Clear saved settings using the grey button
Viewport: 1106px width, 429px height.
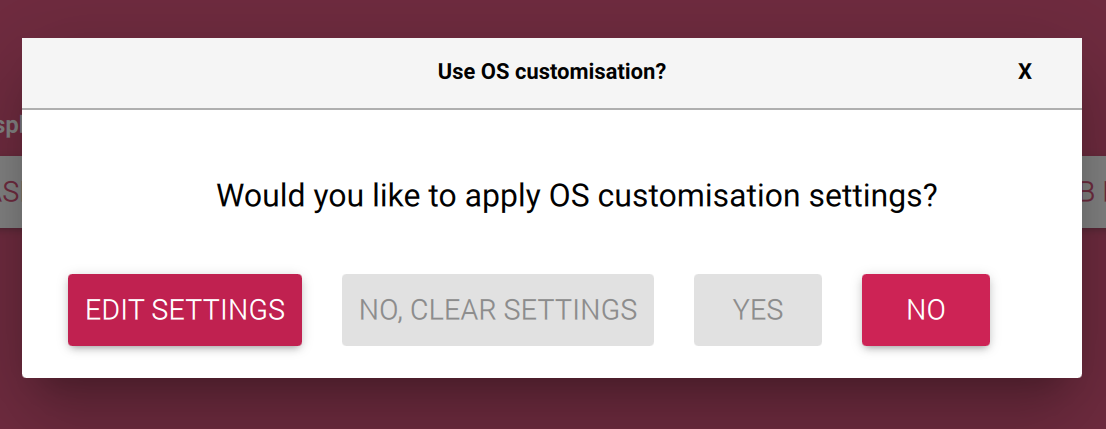(498, 310)
